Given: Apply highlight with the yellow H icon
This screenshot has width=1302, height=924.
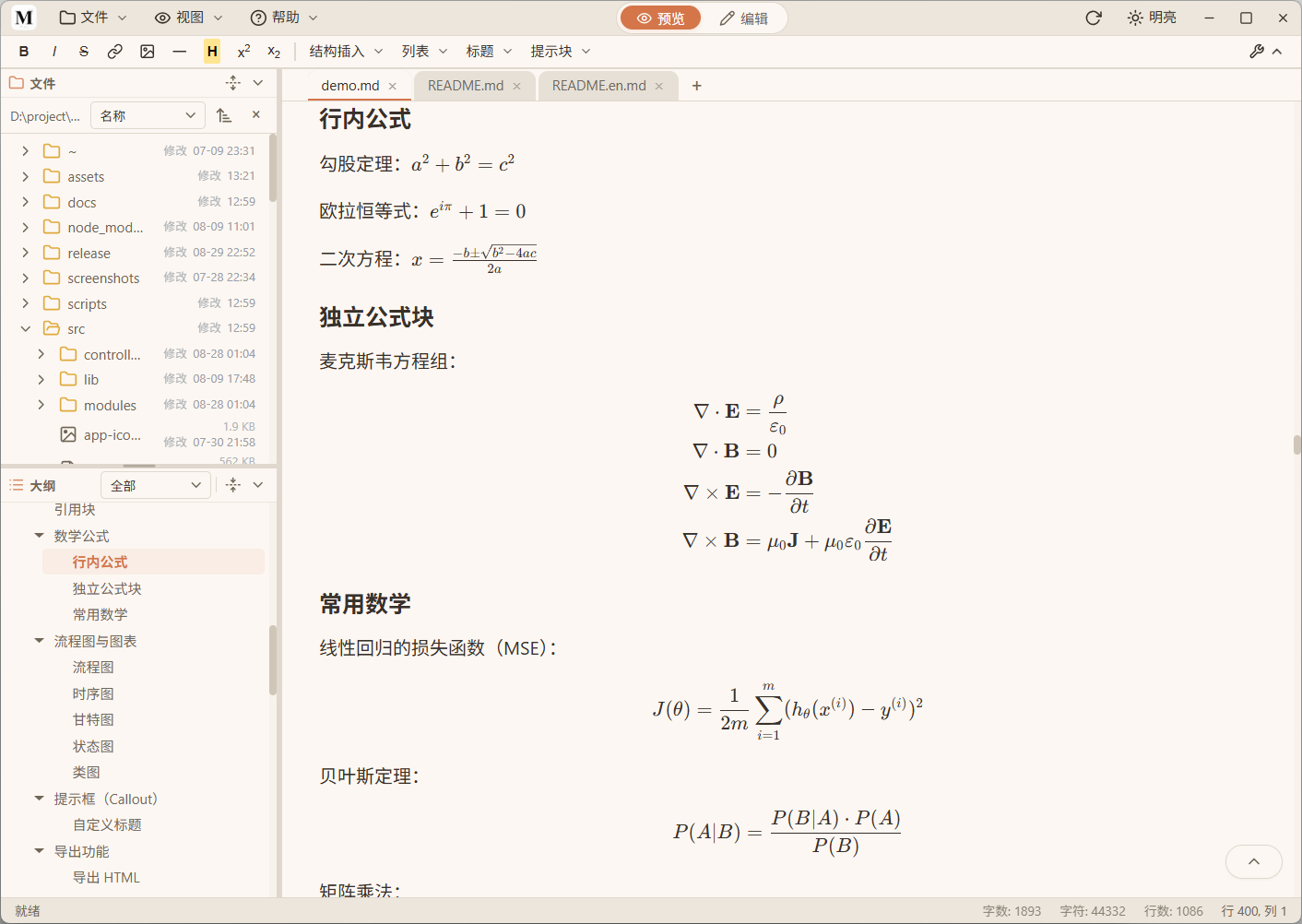Looking at the screenshot, I should [x=212, y=52].
